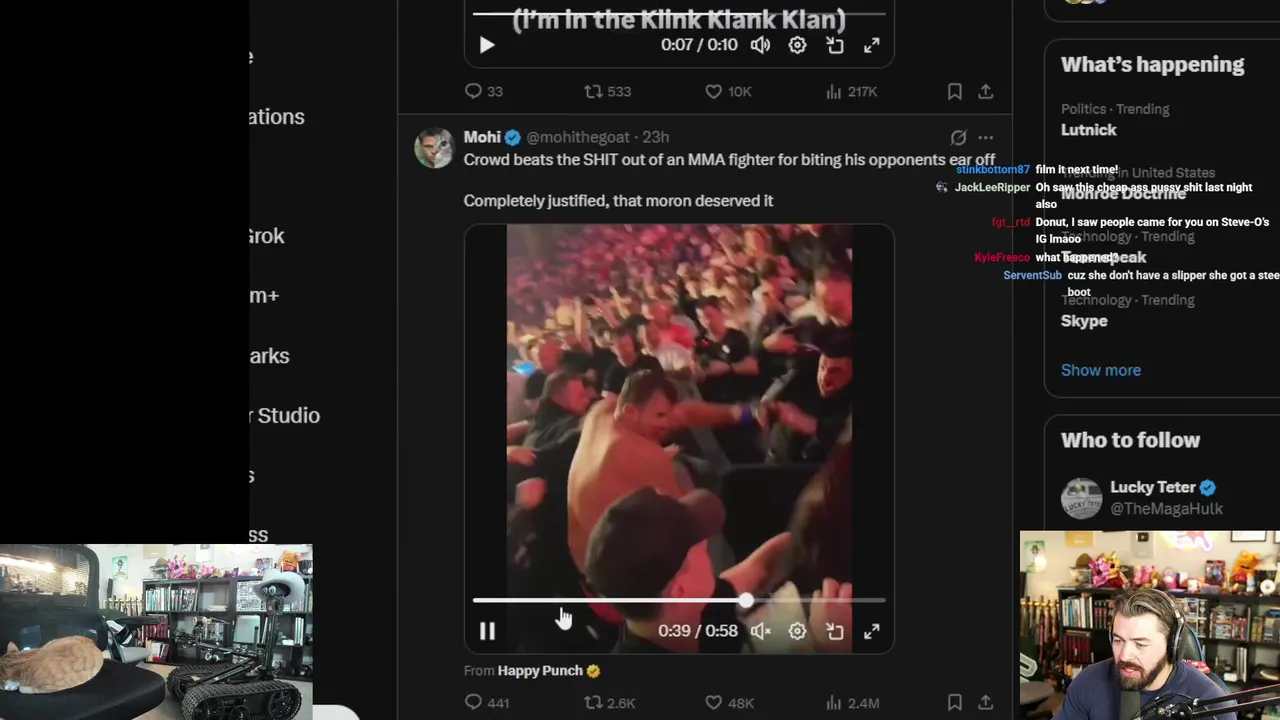This screenshot has width=1280, height=720.
Task: Open more options on Mohi post
Action: point(986,137)
